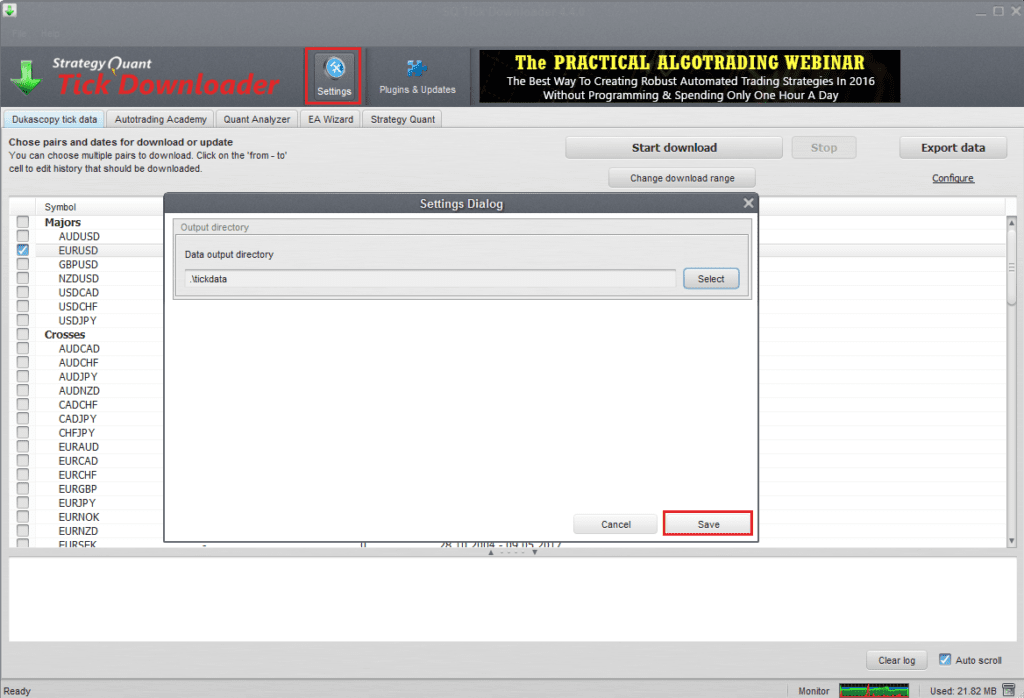Select the EURCHF row label
This screenshot has width=1024, height=698.
click(77, 475)
